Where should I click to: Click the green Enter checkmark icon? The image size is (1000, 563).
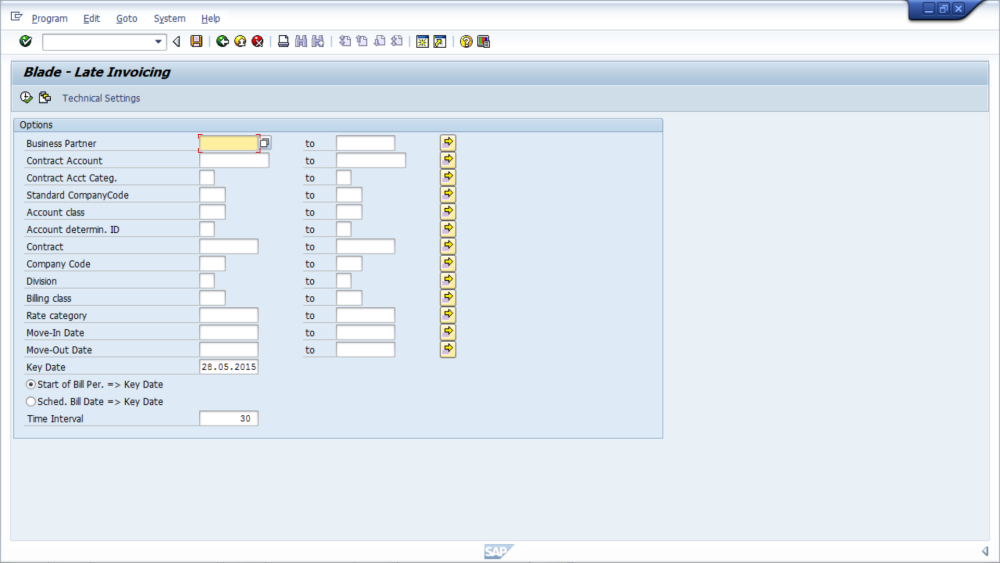[x=26, y=41]
